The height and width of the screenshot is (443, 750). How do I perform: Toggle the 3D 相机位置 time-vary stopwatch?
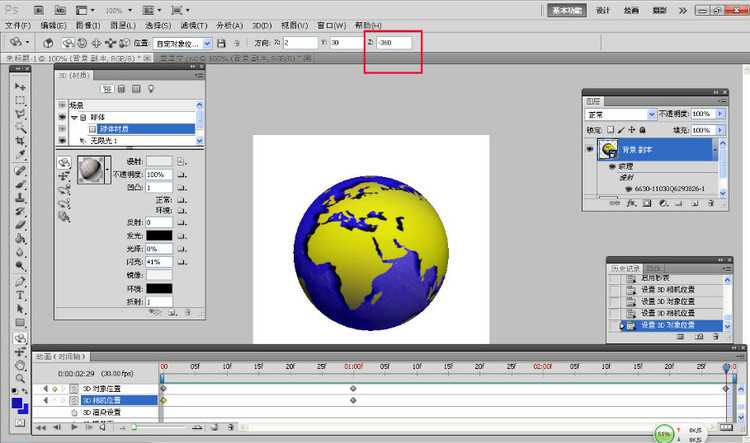pos(74,400)
